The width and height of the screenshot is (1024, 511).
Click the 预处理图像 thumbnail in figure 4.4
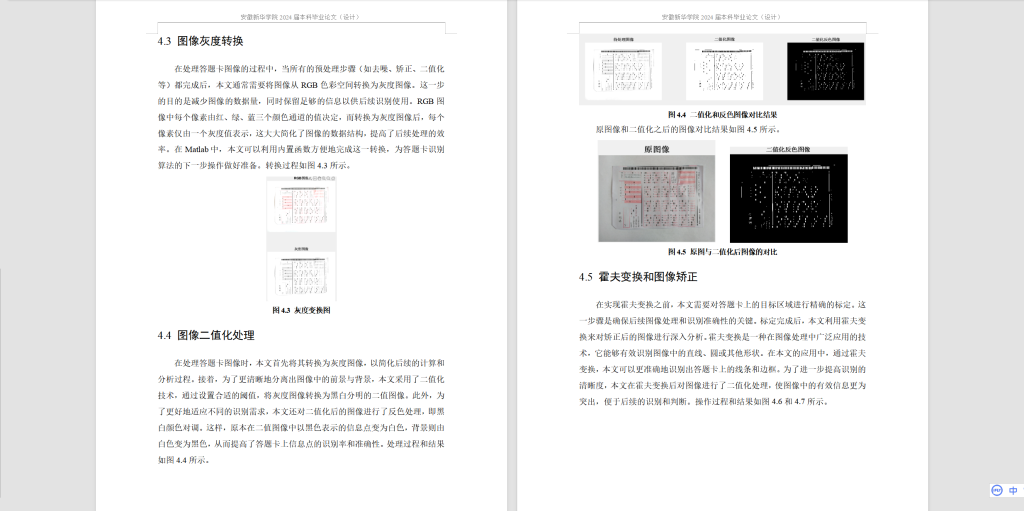[x=623, y=71]
